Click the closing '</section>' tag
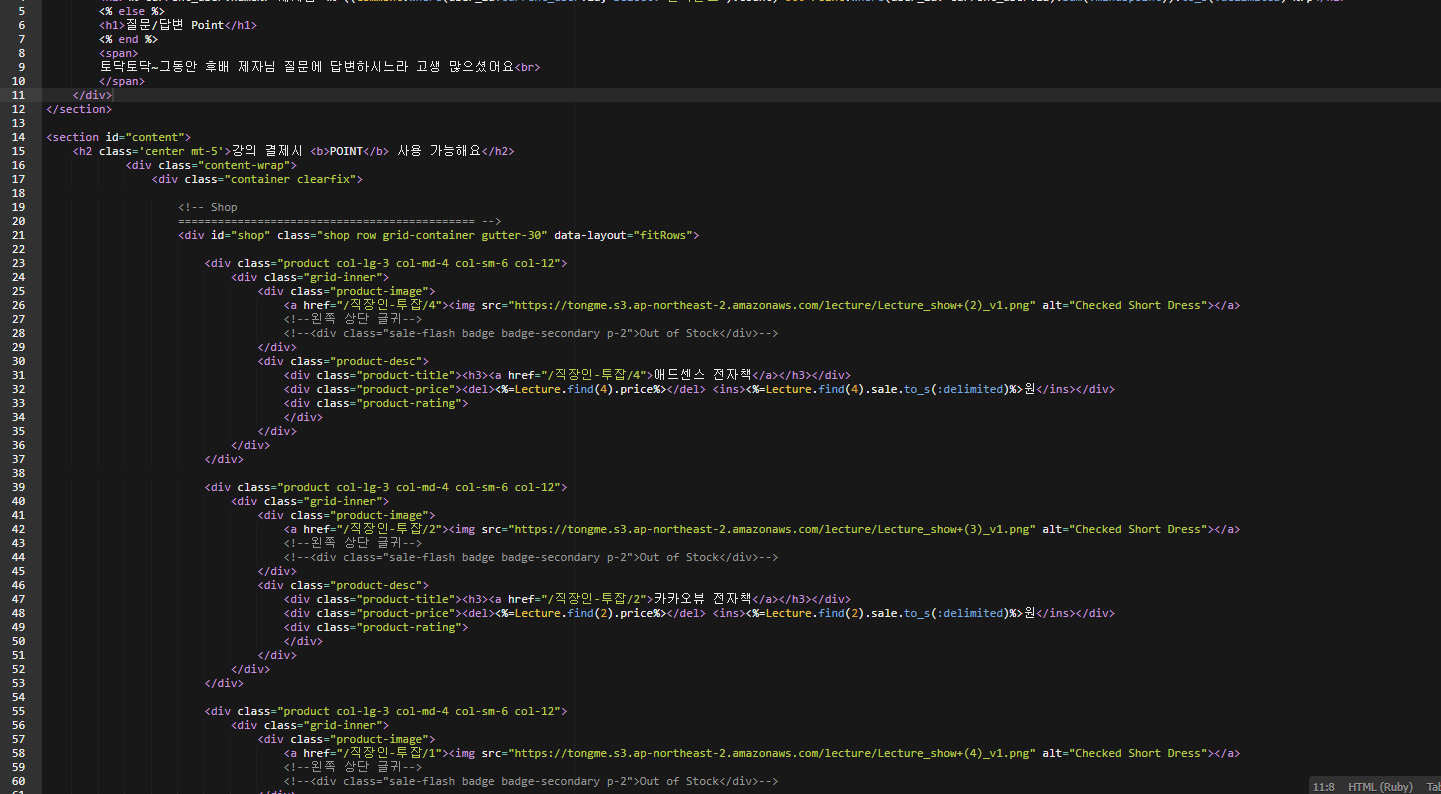Image resolution: width=1441 pixels, height=794 pixels. (79, 109)
